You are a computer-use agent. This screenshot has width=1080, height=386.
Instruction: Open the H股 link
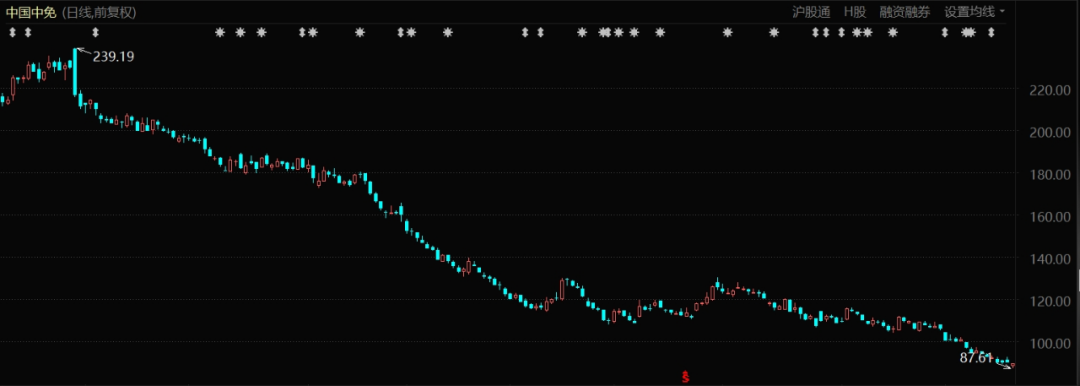(855, 12)
